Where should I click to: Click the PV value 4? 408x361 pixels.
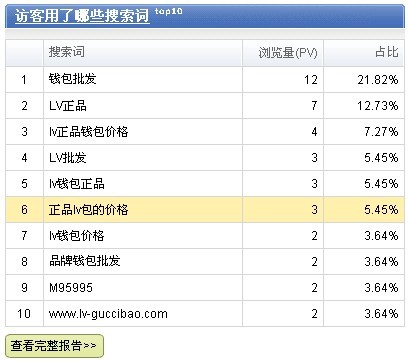[314, 132]
